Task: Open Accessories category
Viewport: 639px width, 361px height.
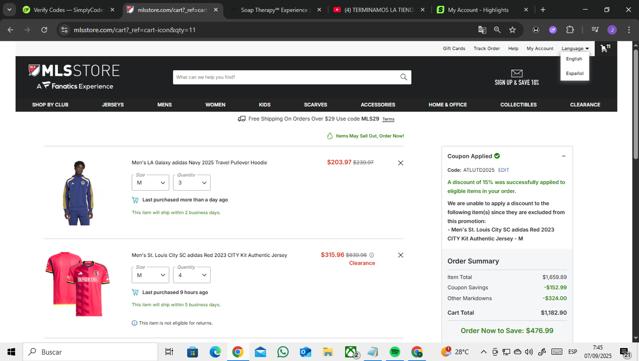Action: 378,105
